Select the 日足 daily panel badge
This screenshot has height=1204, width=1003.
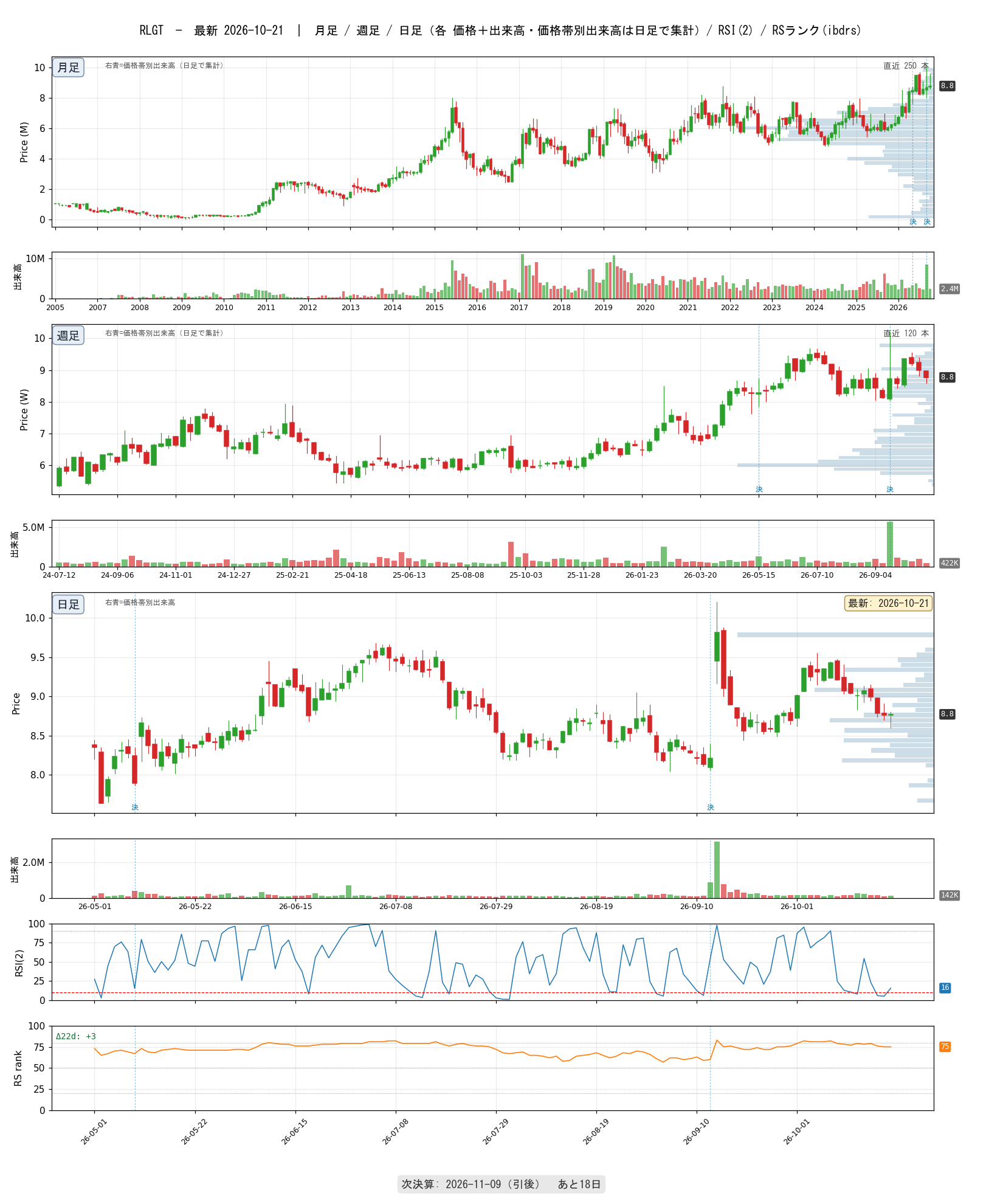pyautogui.click(x=68, y=604)
